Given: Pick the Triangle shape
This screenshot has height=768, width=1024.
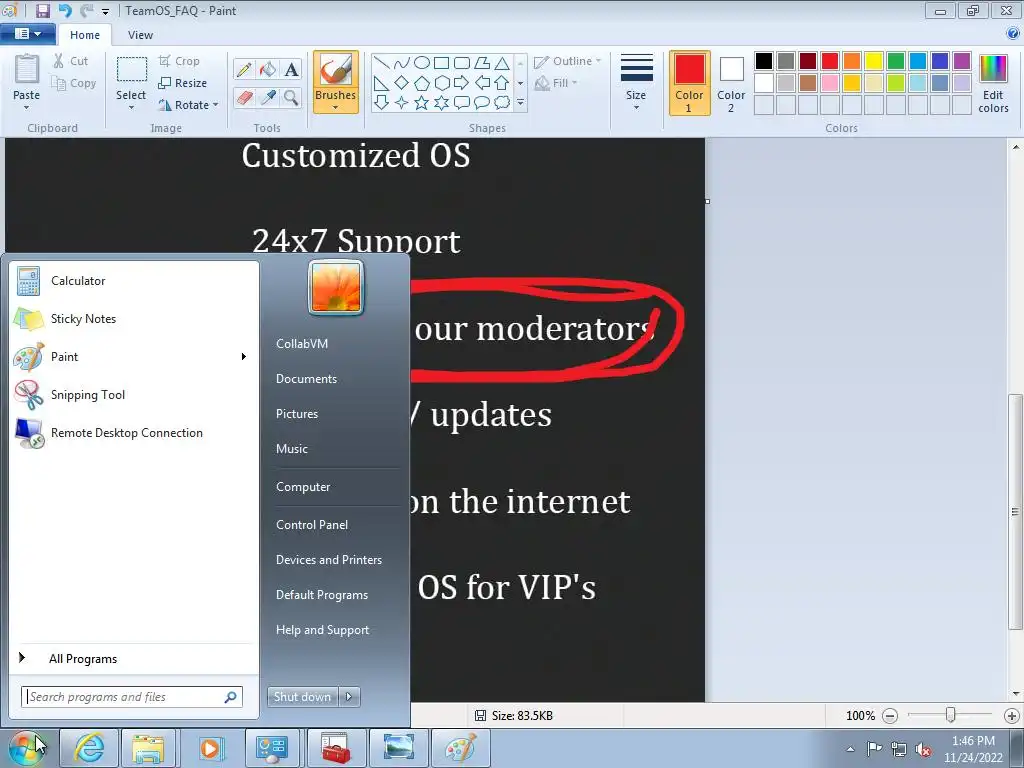Looking at the screenshot, I should point(502,63).
